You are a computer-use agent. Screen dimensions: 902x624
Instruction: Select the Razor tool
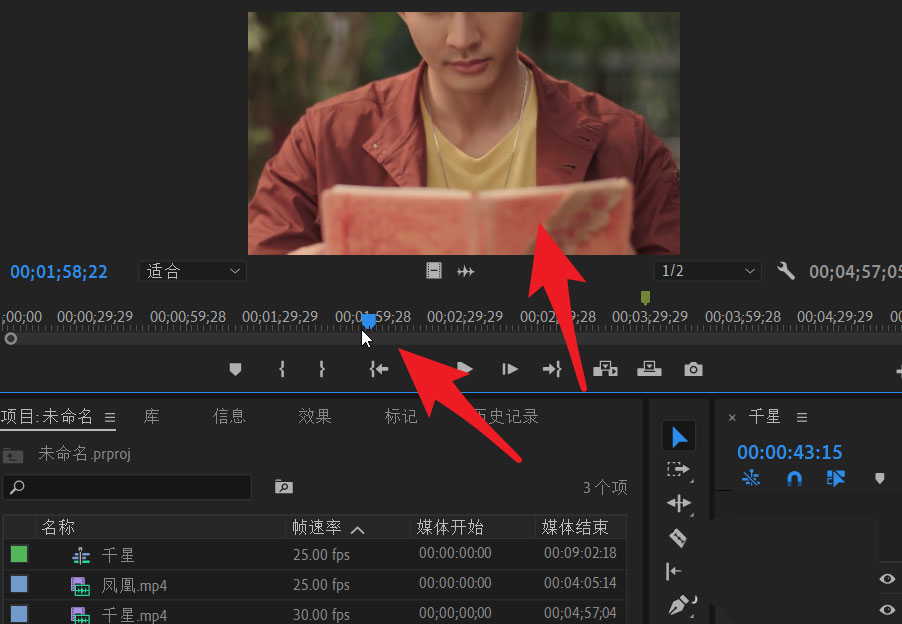[x=678, y=538]
